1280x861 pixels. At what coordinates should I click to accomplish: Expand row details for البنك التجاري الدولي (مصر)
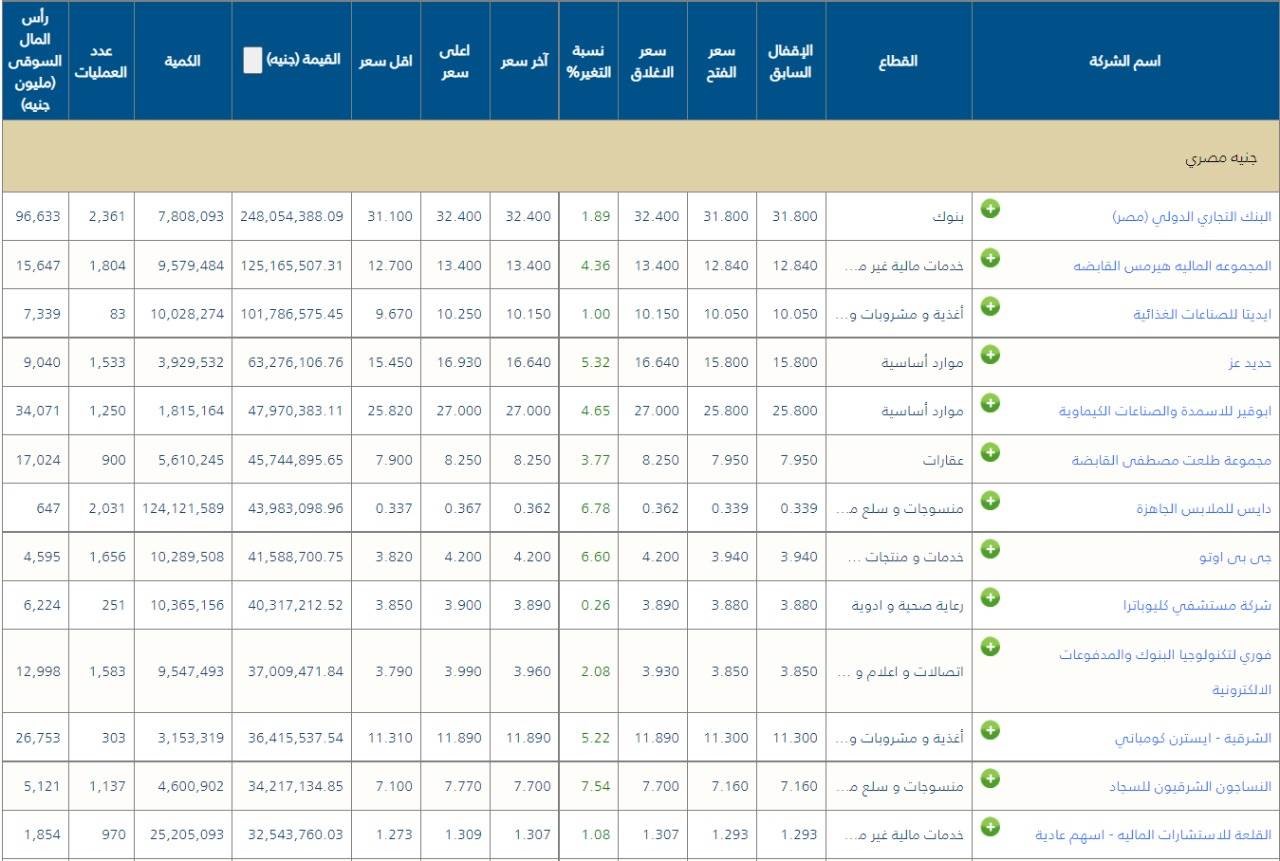[x=990, y=208]
